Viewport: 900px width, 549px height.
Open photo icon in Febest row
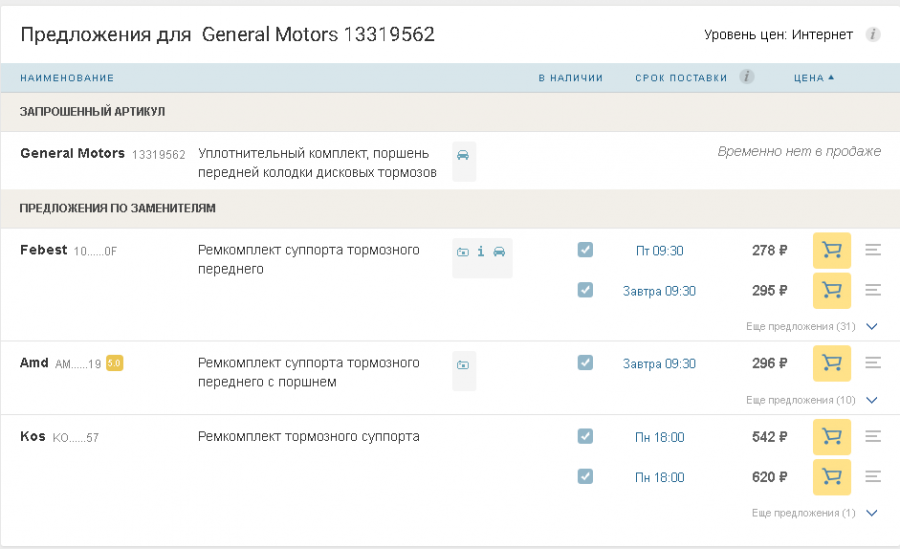[463, 252]
